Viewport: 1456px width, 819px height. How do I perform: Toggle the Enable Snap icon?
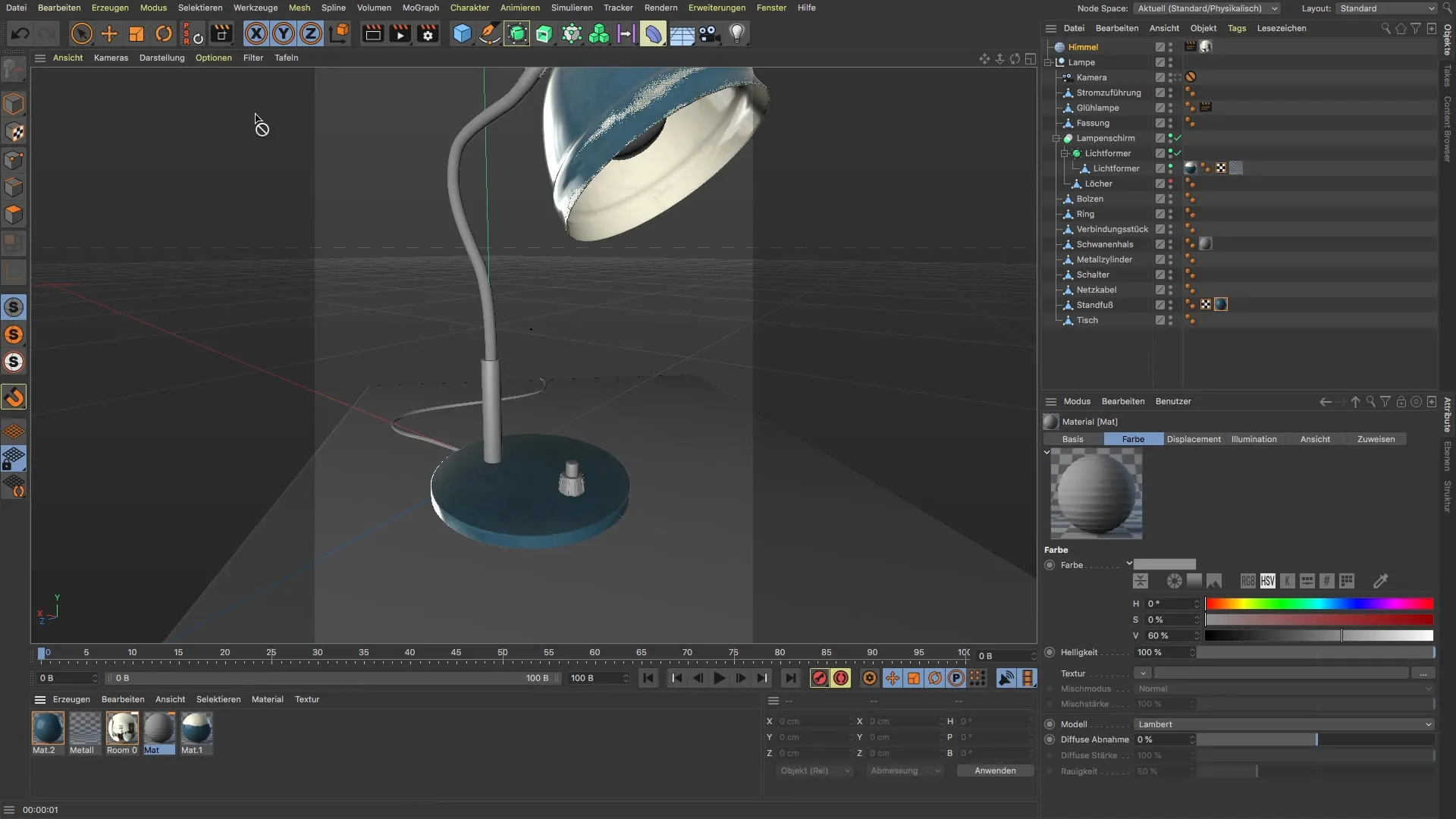coord(14,397)
